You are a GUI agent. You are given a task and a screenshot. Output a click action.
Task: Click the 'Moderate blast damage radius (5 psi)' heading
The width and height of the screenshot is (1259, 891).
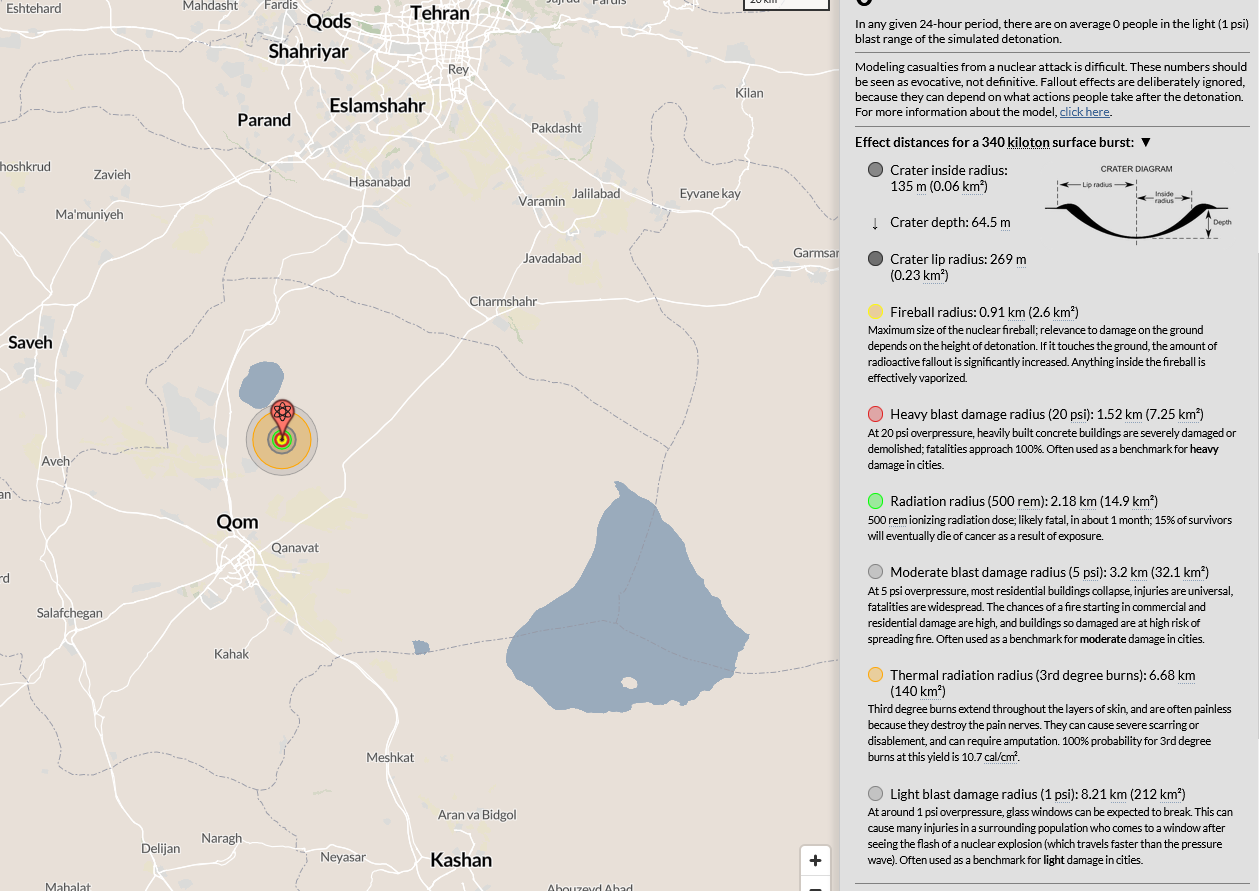point(1049,572)
